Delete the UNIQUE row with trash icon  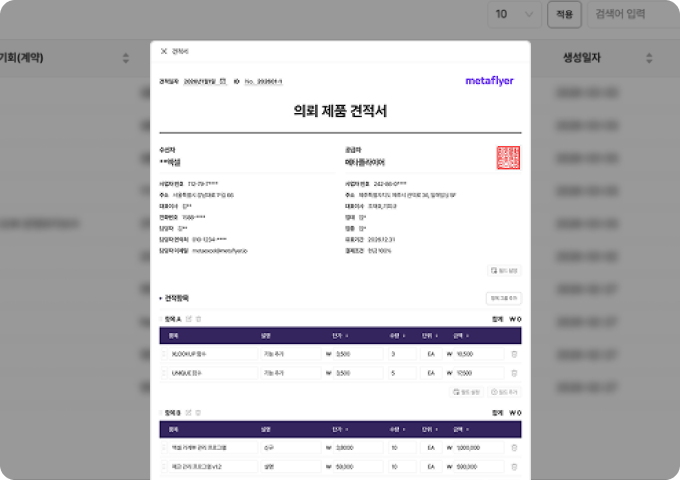(x=514, y=373)
